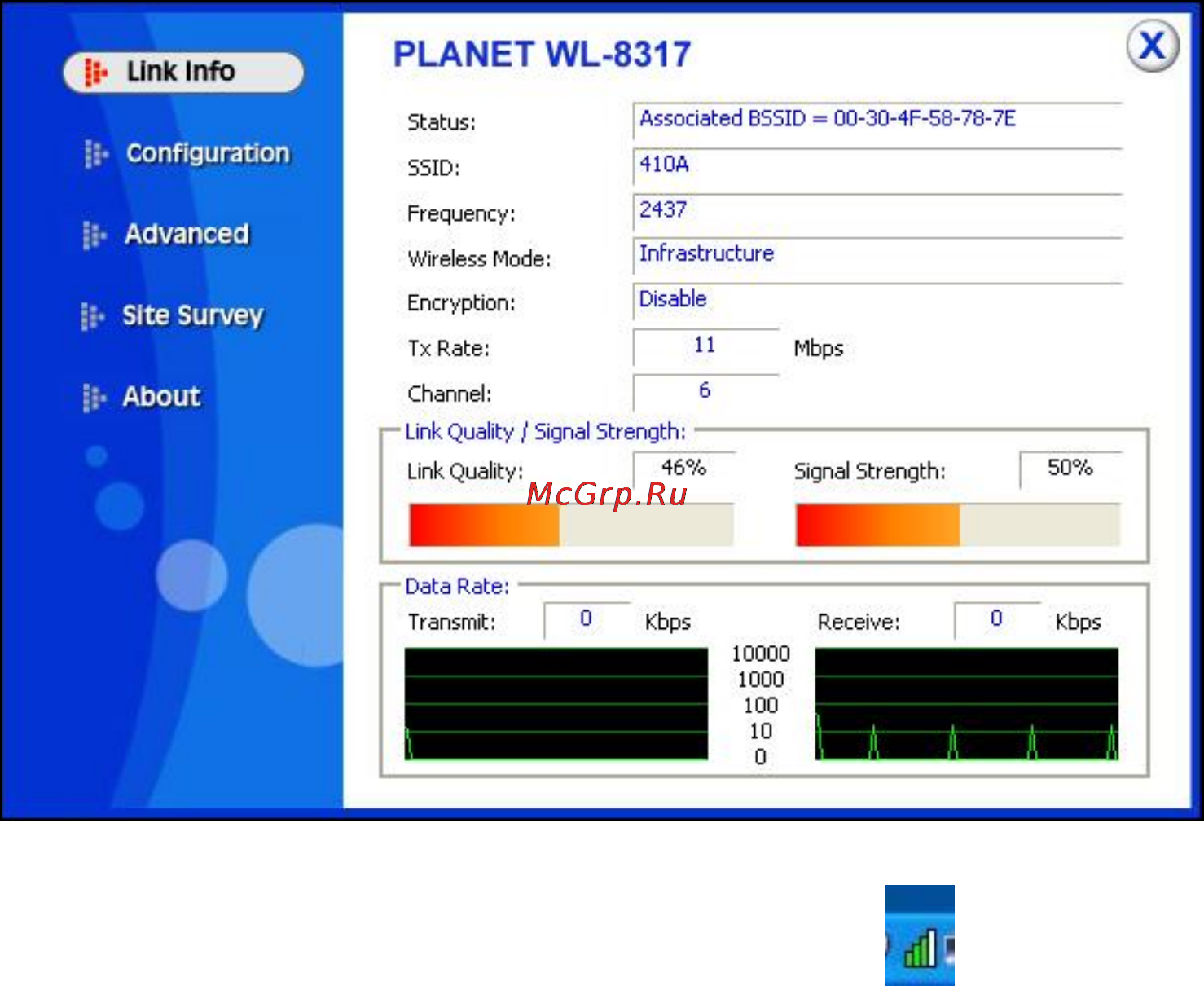Click the Link Quality progress bar
This screenshot has height=986, width=1204.
(x=571, y=525)
